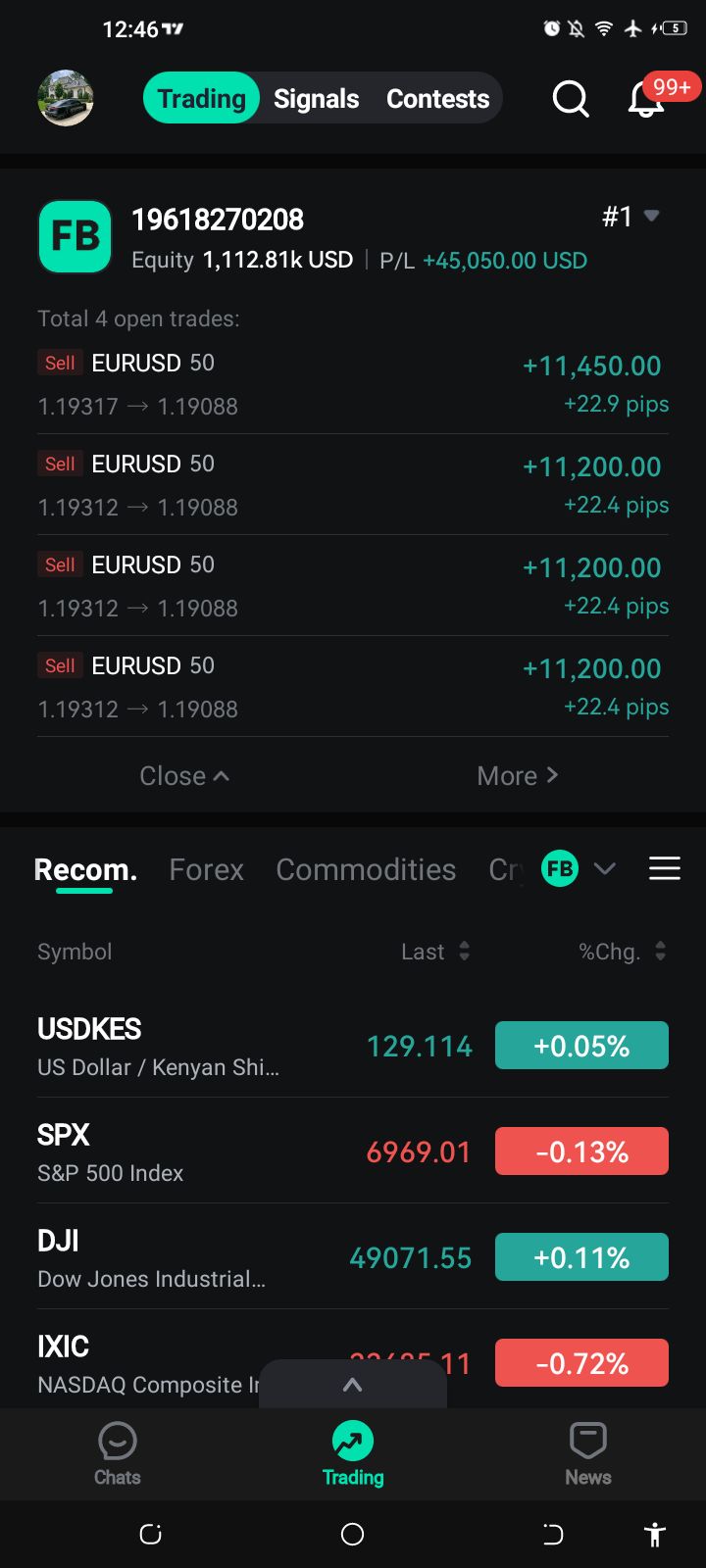This screenshot has width=706, height=1568.
Task: Expand the bottom pull-up chevron handle
Action: (x=353, y=1385)
